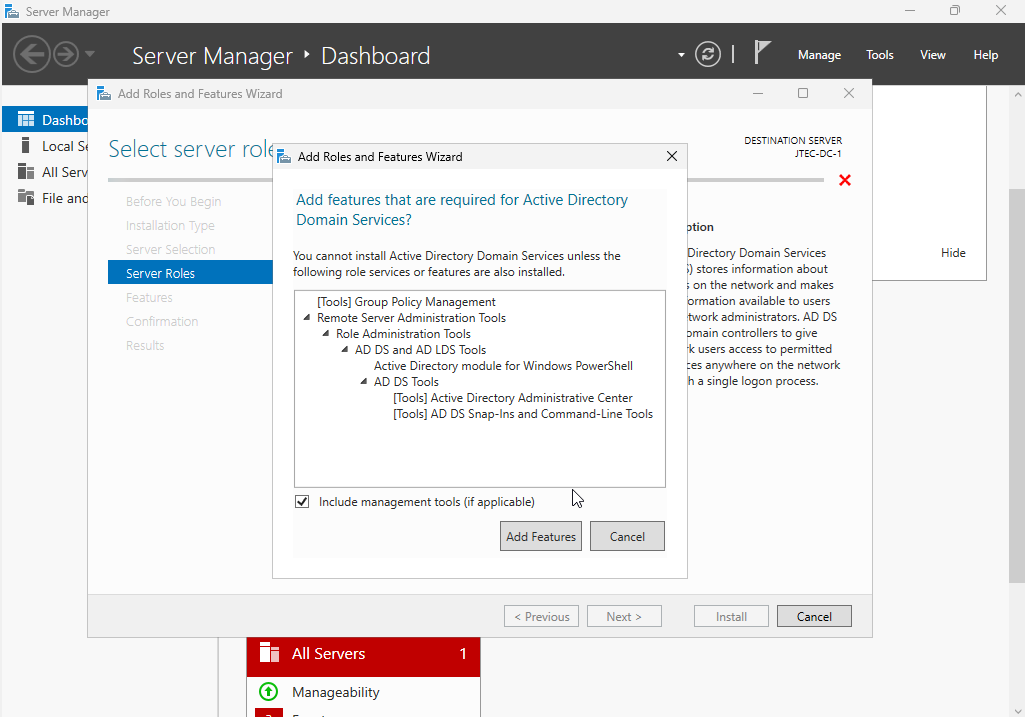Click the red X error icon
The image size is (1025, 717).
pyautogui.click(x=845, y=180)
